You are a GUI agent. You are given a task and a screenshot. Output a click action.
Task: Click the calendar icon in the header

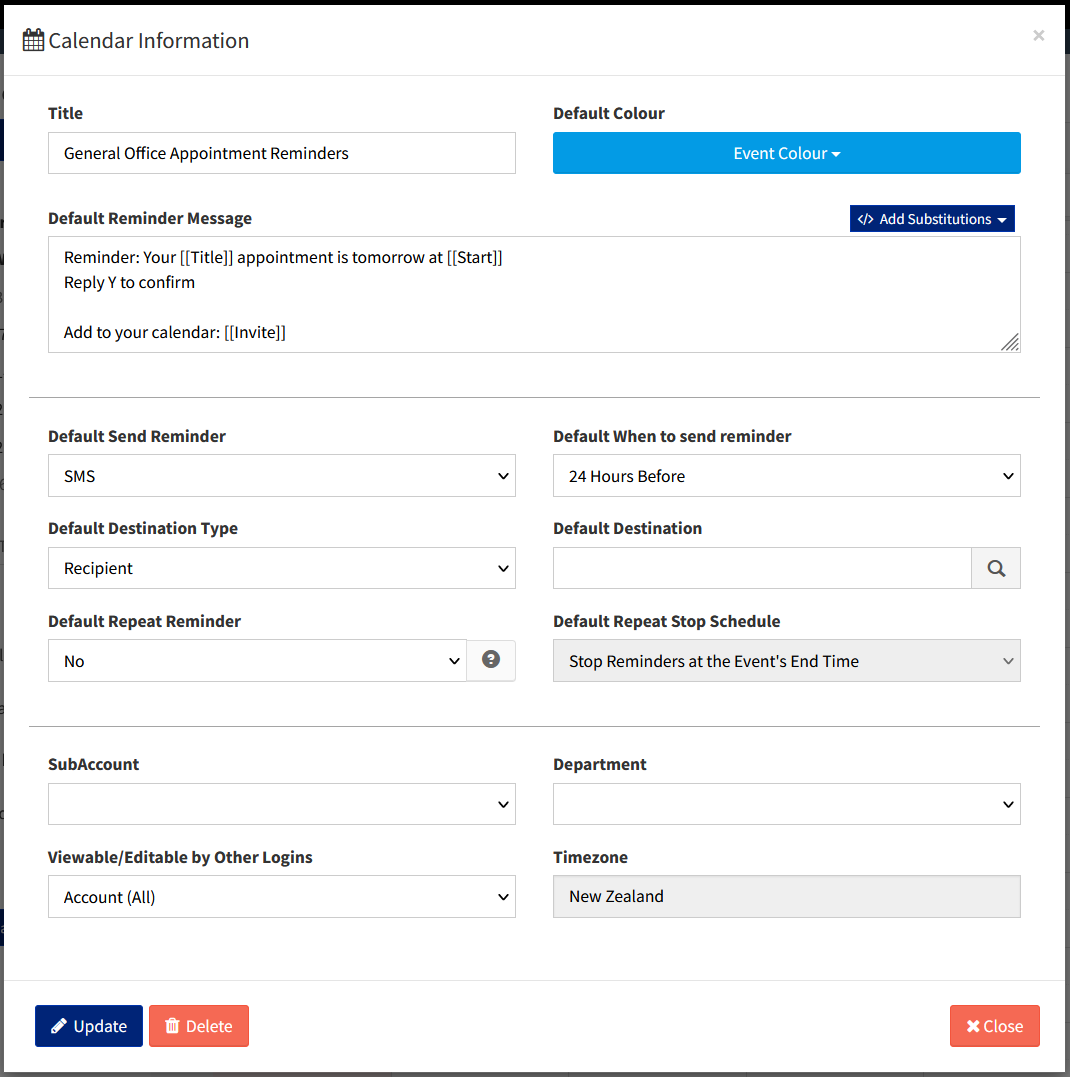click(33, 39)
